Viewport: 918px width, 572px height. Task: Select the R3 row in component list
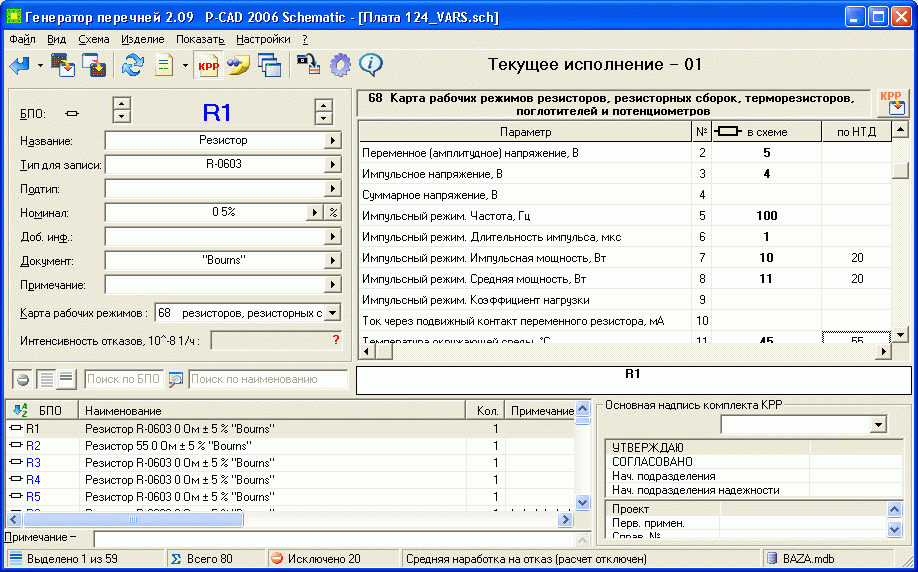291,463
